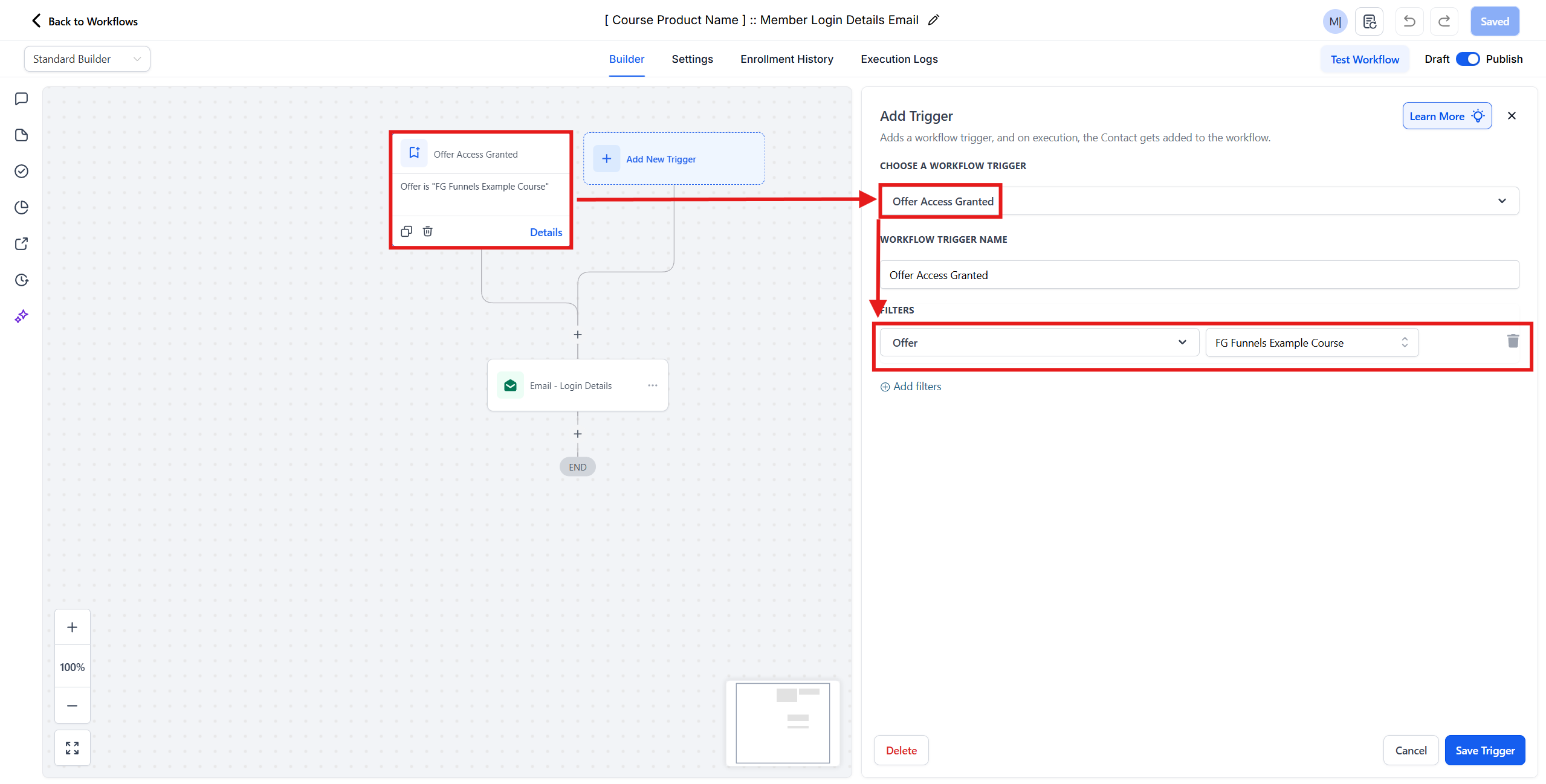Click trash icon on trigger card
The width and height of the screenshot is (1546, 784).
pyautogui.click(x=427, y=231)
